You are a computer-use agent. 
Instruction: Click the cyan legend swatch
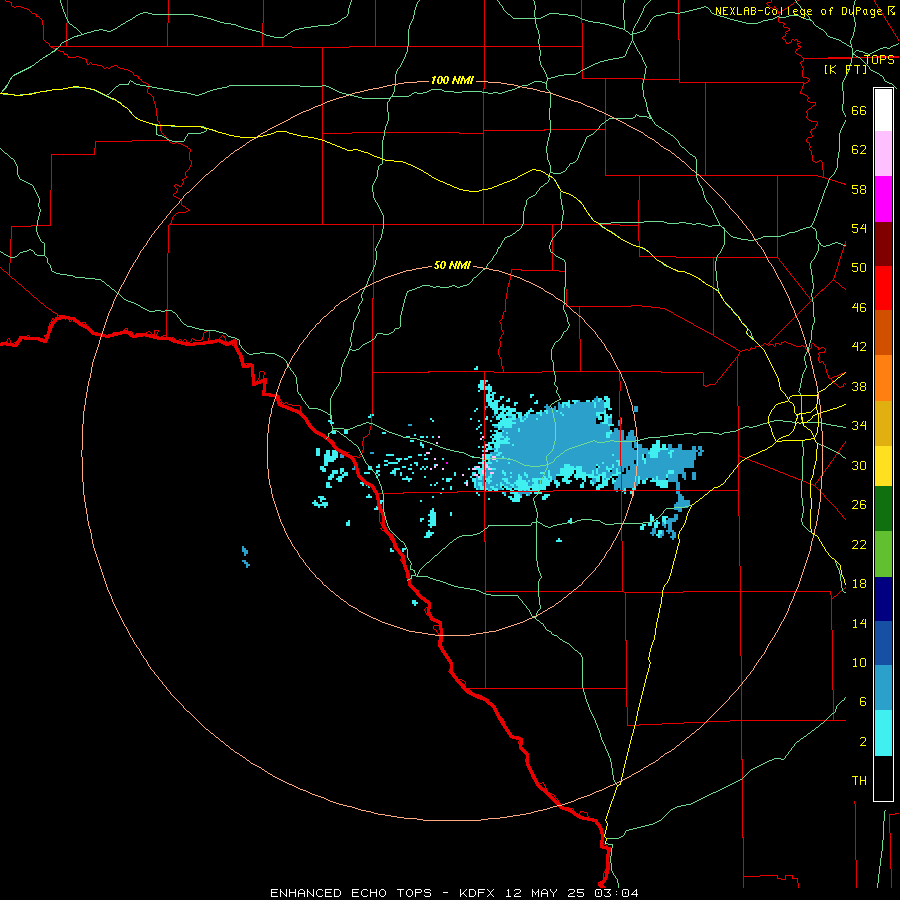tap(883, 733)
